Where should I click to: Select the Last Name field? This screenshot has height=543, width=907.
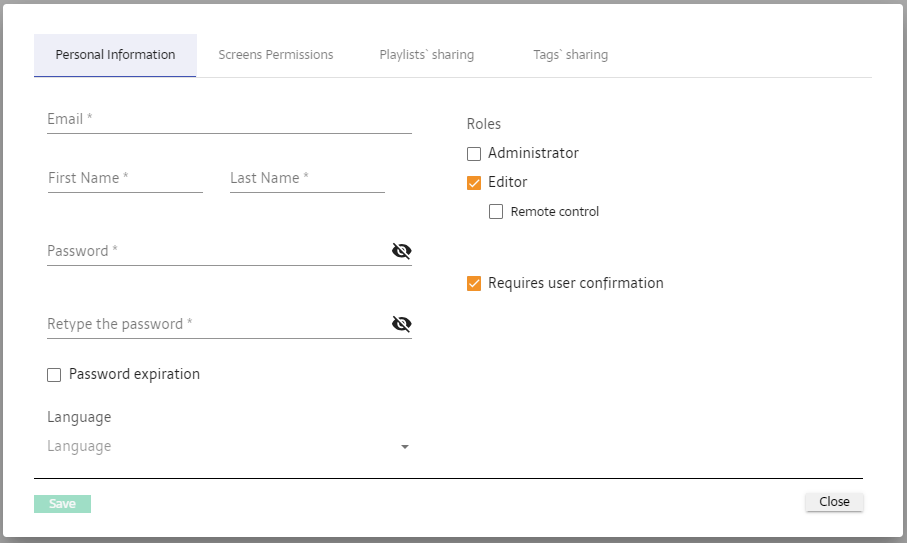coord(307,178)
